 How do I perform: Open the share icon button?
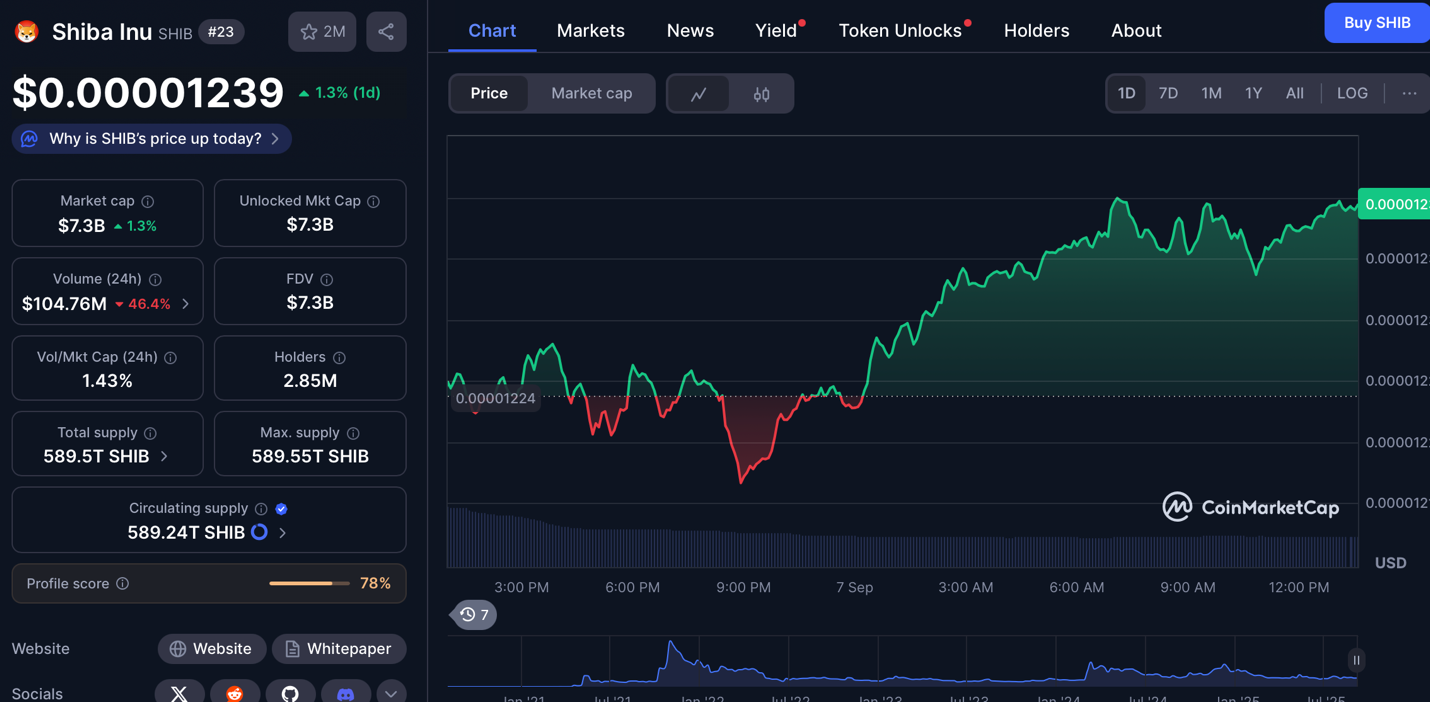[386, 32]
